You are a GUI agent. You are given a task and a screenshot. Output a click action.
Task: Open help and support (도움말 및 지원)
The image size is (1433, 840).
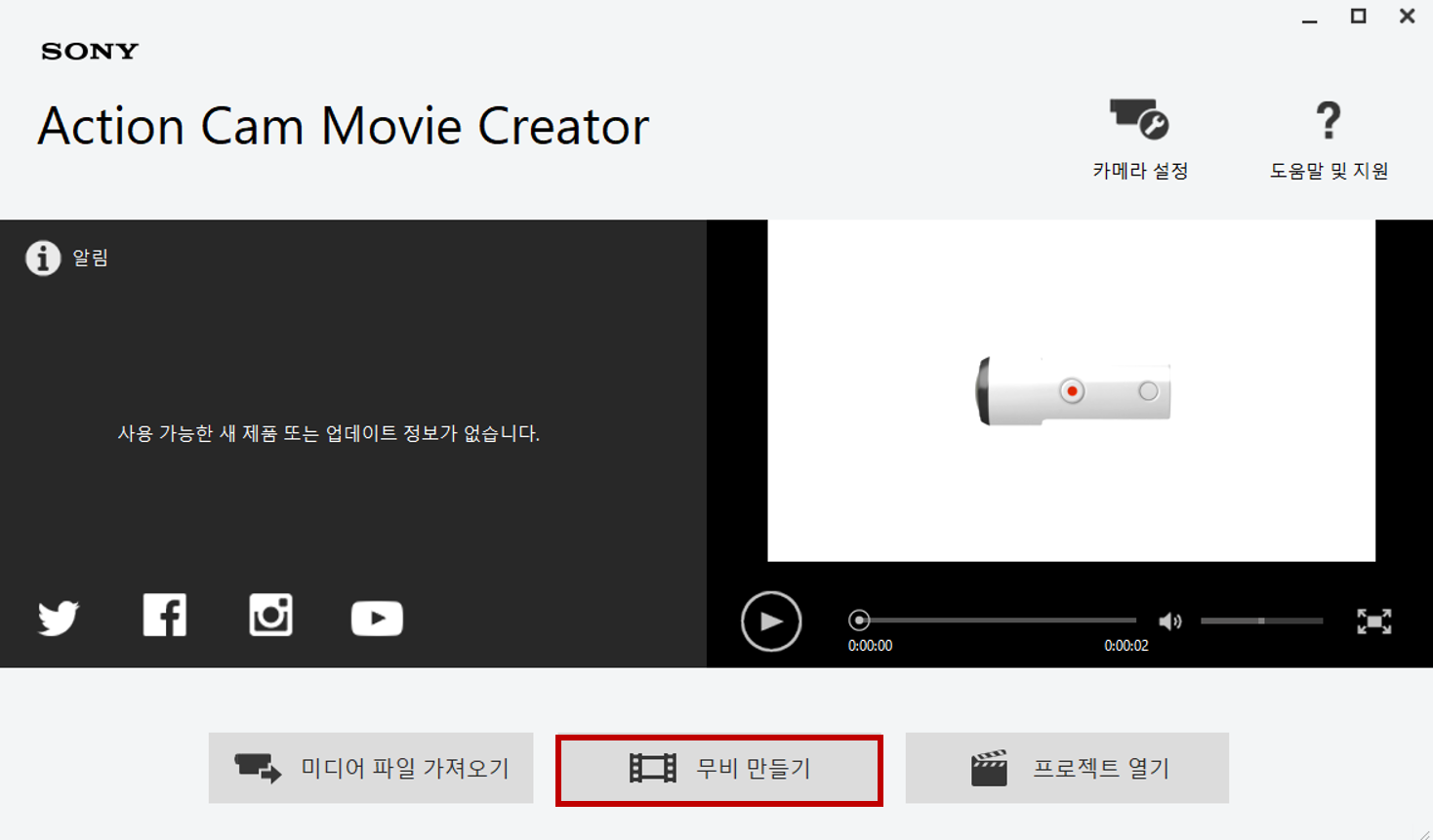[x=1329, y=140]
